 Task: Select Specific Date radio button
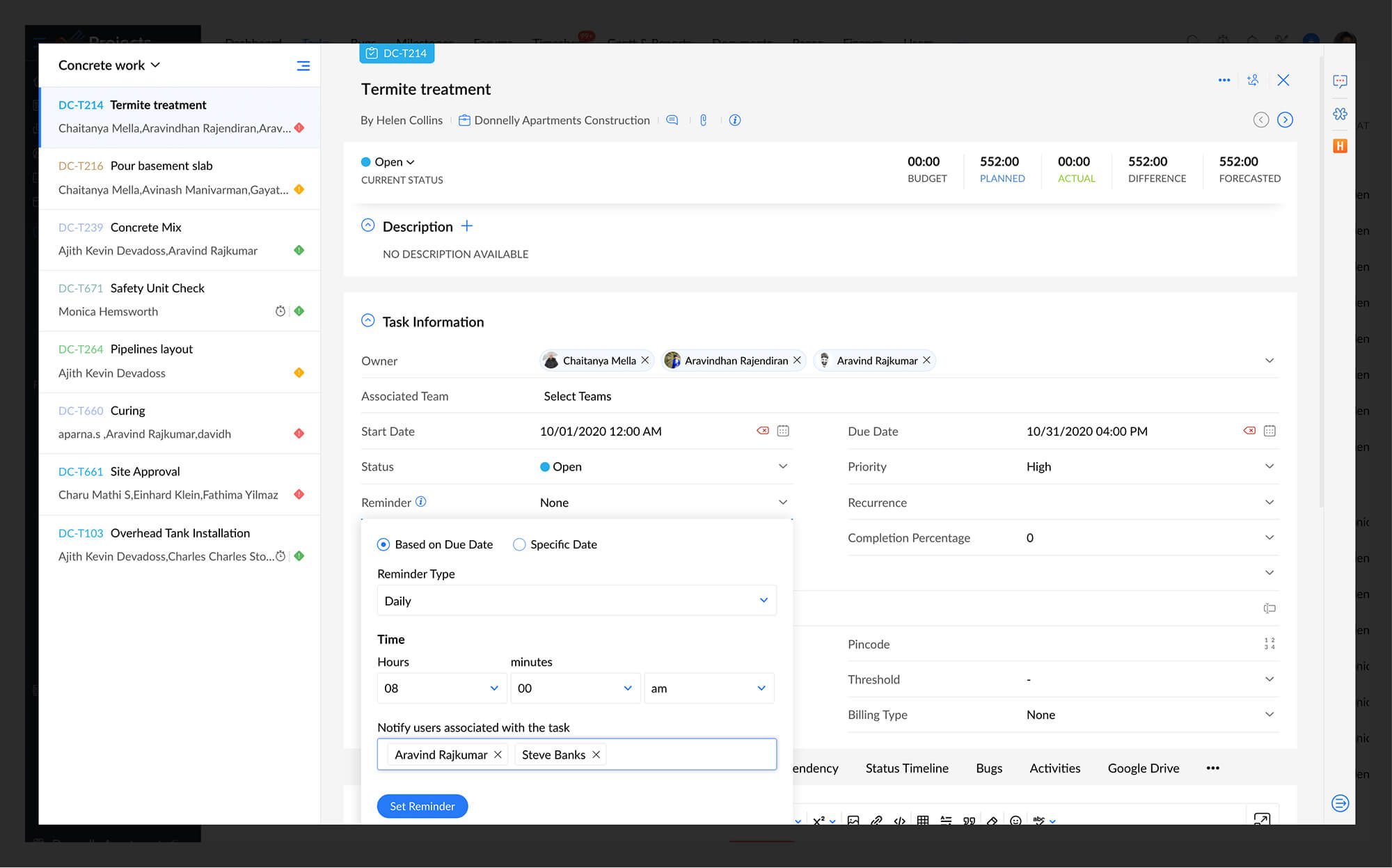tap(519, 544)
